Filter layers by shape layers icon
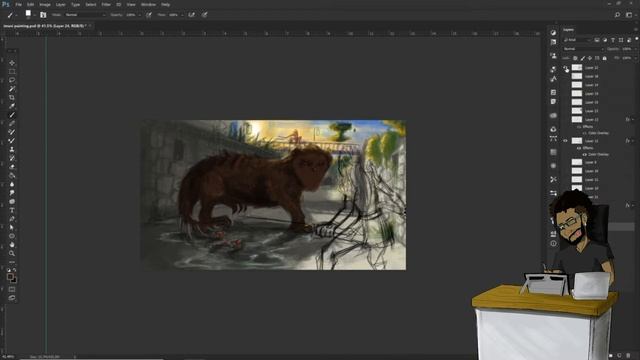This screenshot has width=640, height=360. pyautogui.click(x=621, y=40)
